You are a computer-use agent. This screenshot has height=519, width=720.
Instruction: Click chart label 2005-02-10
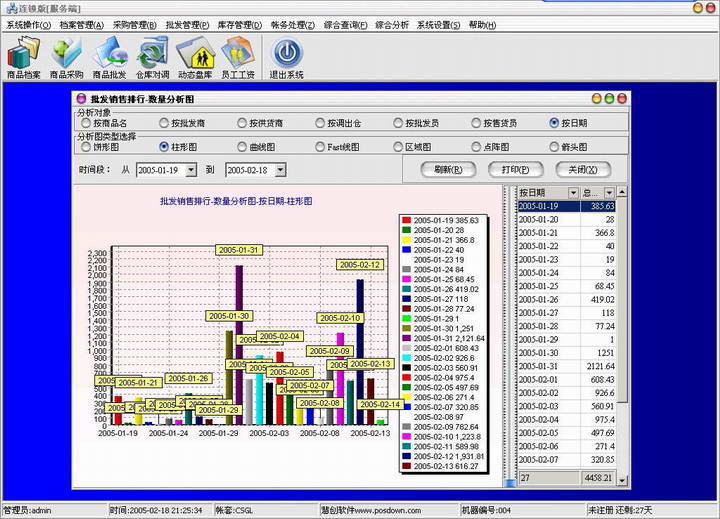click(340, 318)
